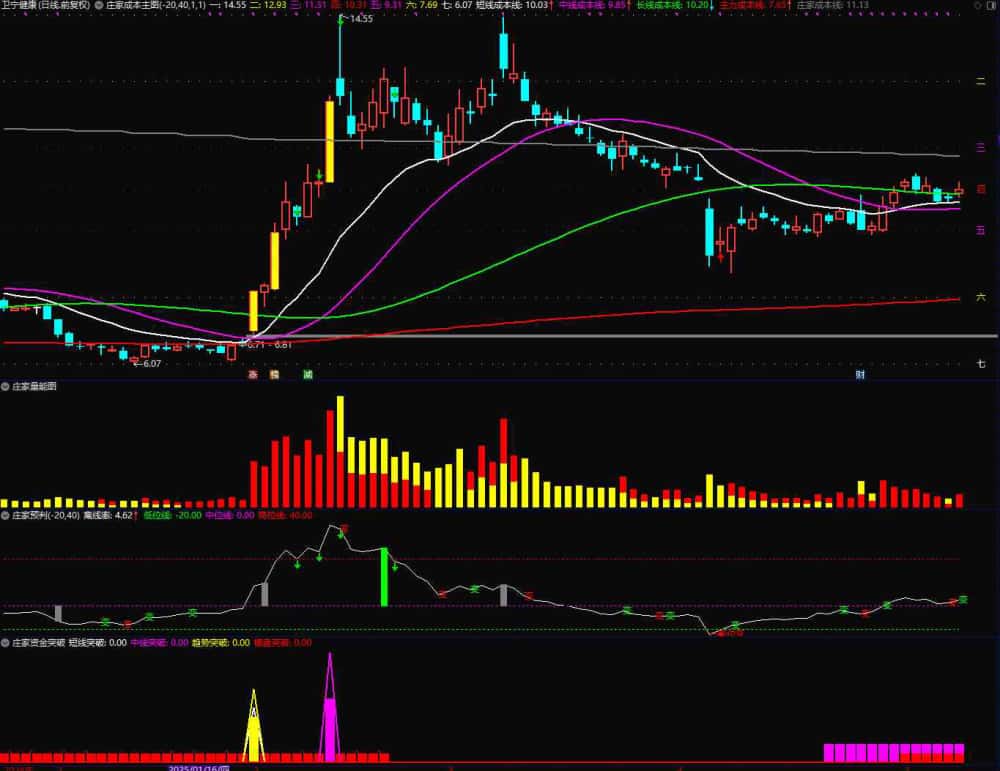The image size is (1000, 771).
Task: Click the 短线突破 0.00 value
Action: 98,643
